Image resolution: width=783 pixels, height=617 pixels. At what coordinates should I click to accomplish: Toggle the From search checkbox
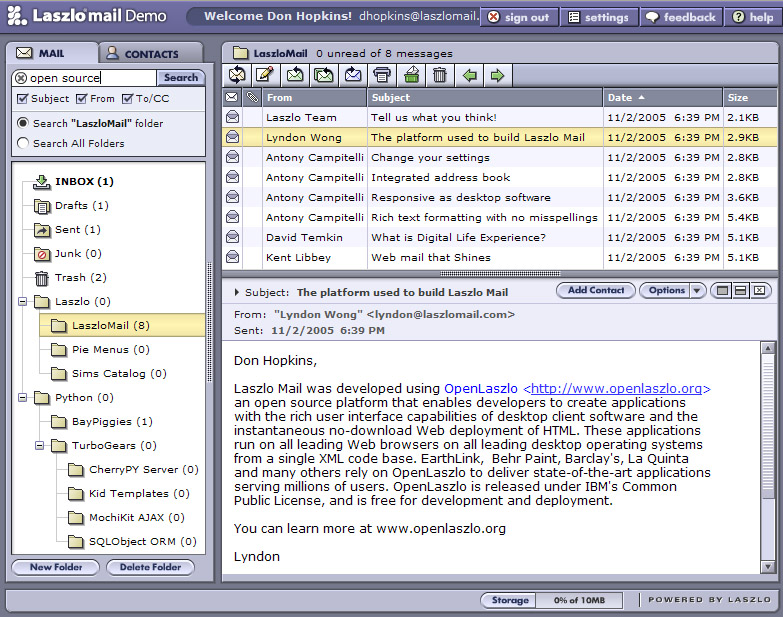tap(81, 98)
